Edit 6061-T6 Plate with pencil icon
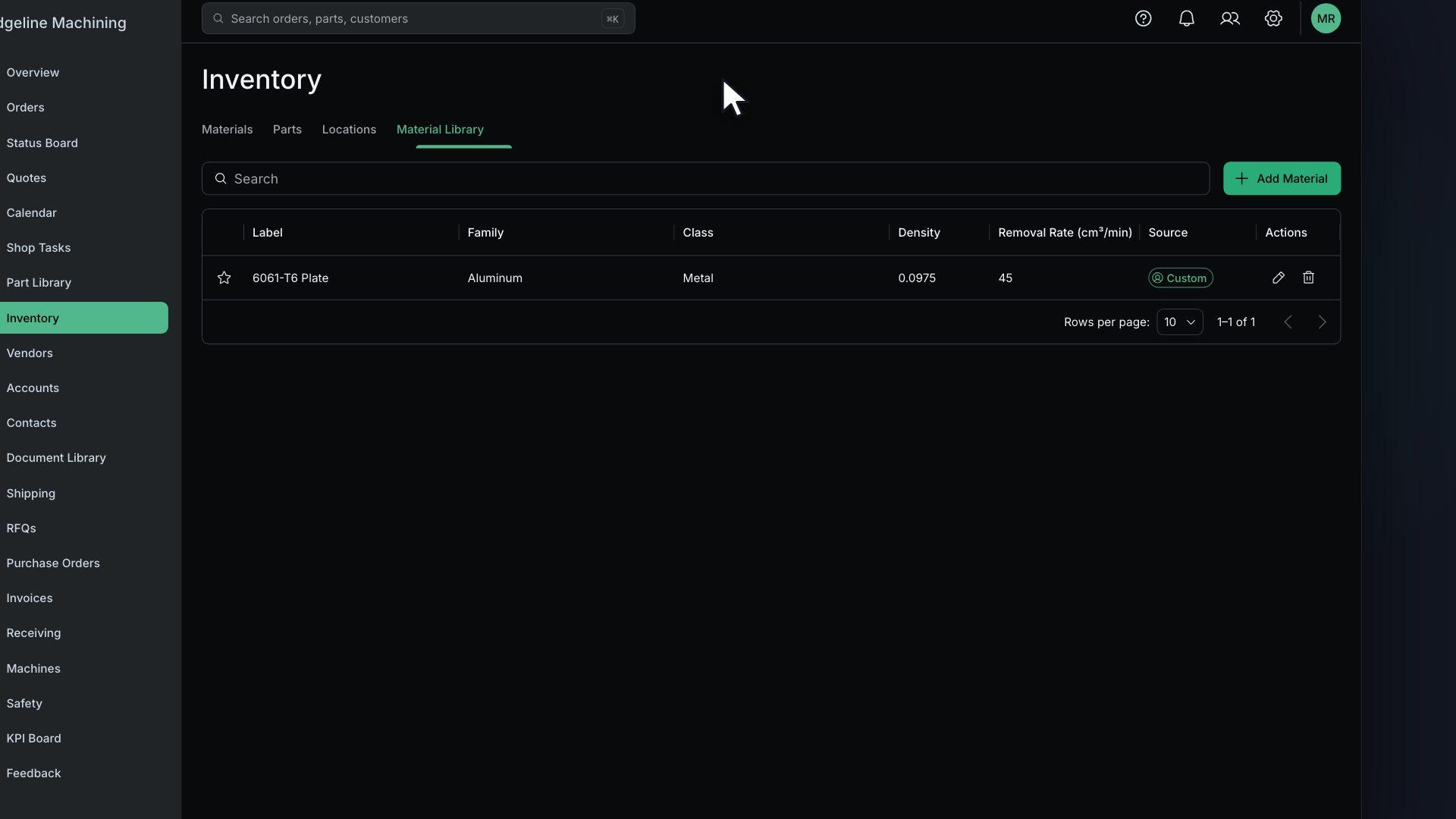This screenshot has height=819, width=1456. tap(1278, 278)
